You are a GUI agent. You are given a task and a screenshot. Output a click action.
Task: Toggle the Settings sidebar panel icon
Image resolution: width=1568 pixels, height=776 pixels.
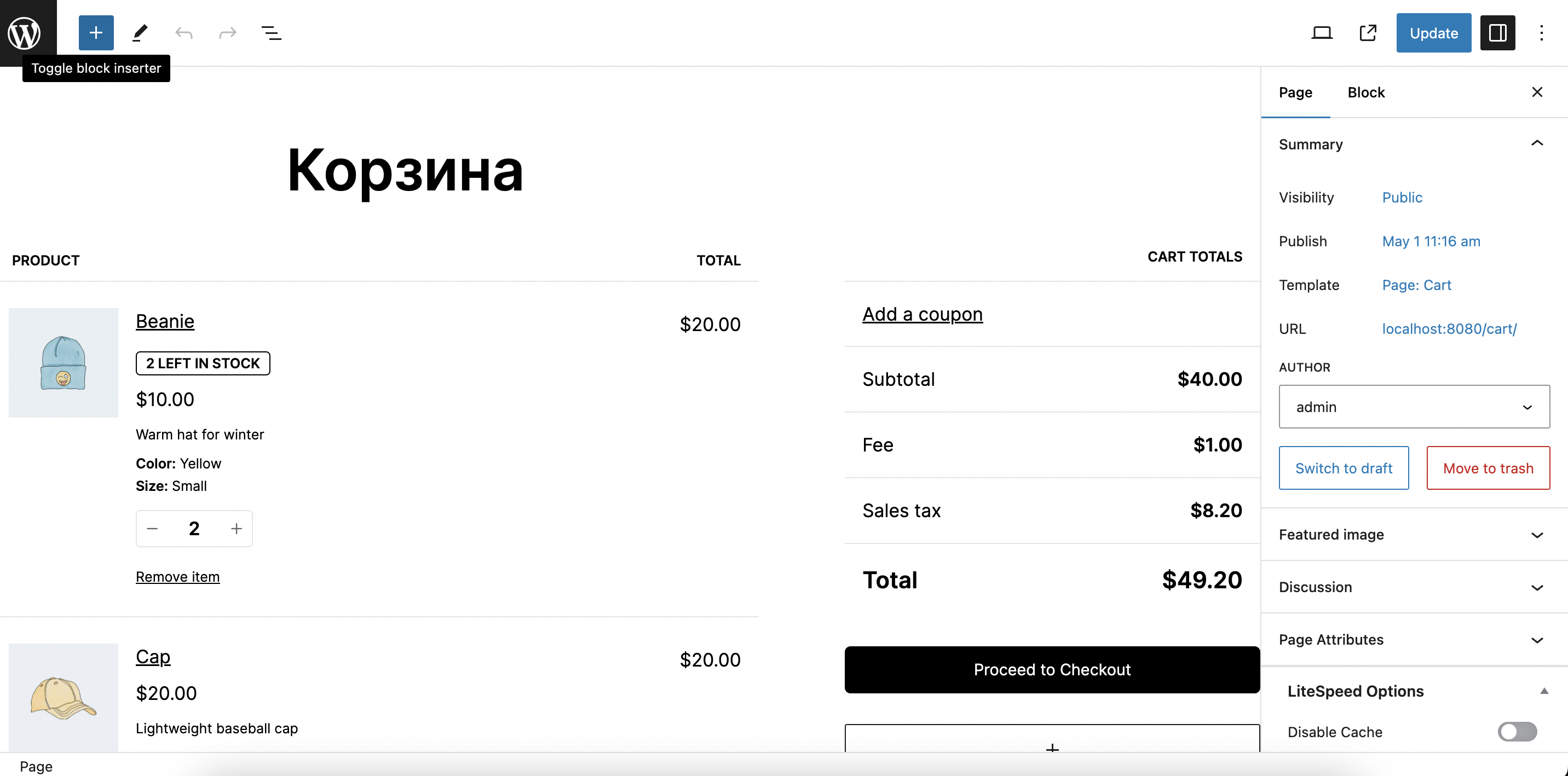point(1497,32)
